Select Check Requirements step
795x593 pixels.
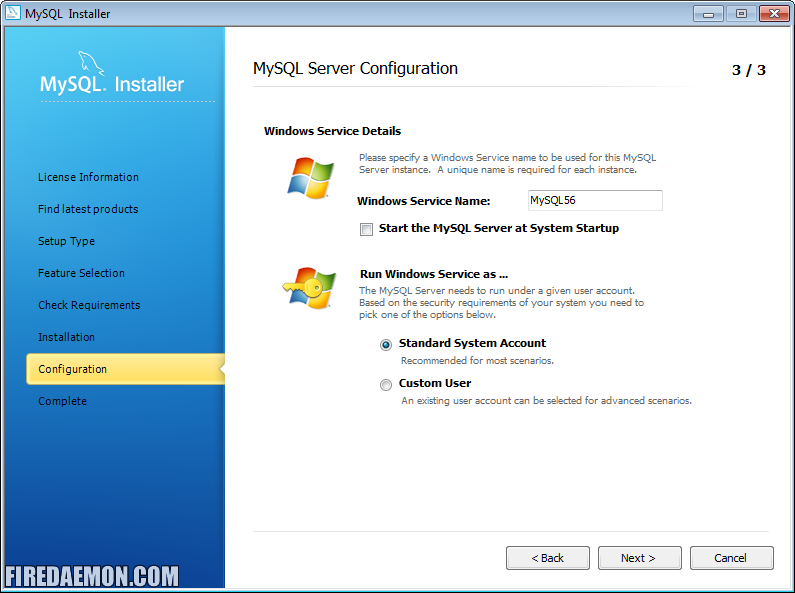[x=89, y=305]
